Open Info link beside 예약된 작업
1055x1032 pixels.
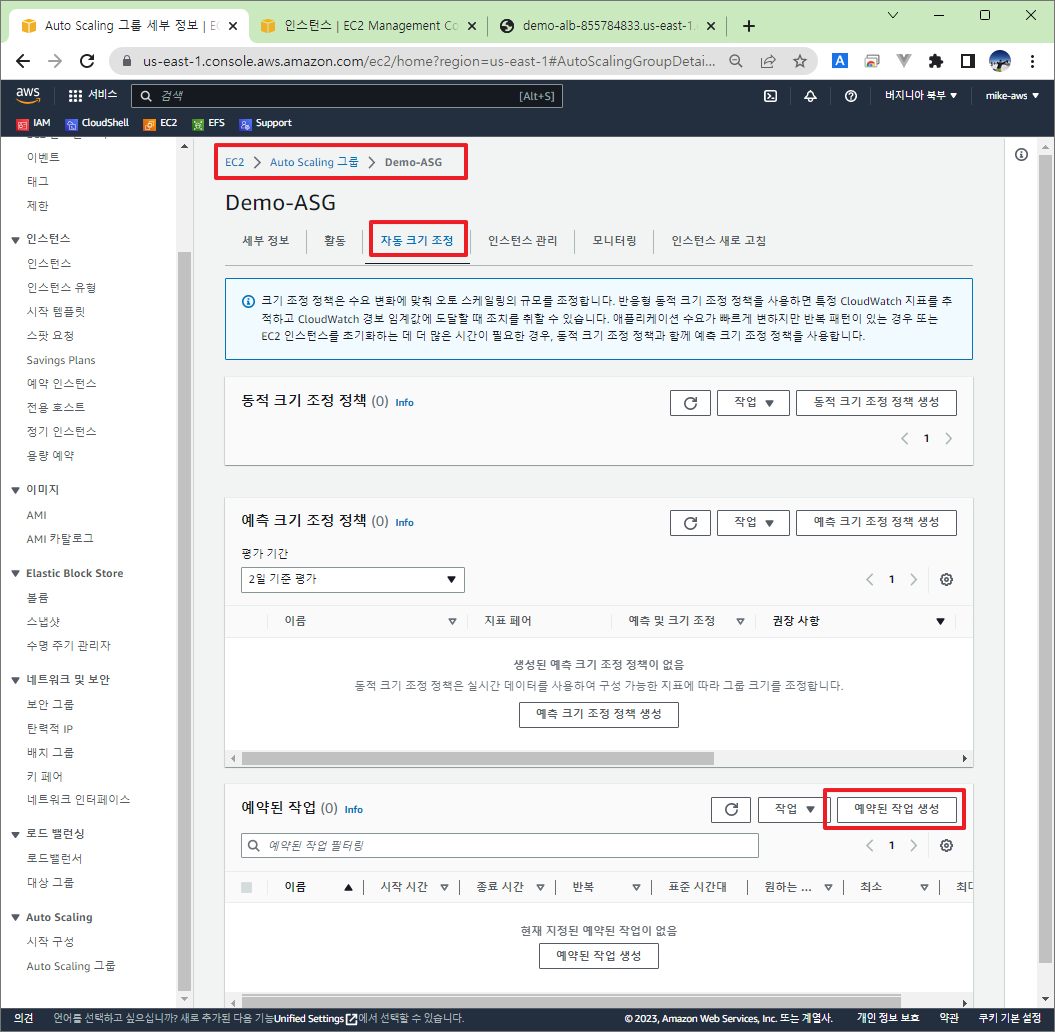[x=353, y=809]
